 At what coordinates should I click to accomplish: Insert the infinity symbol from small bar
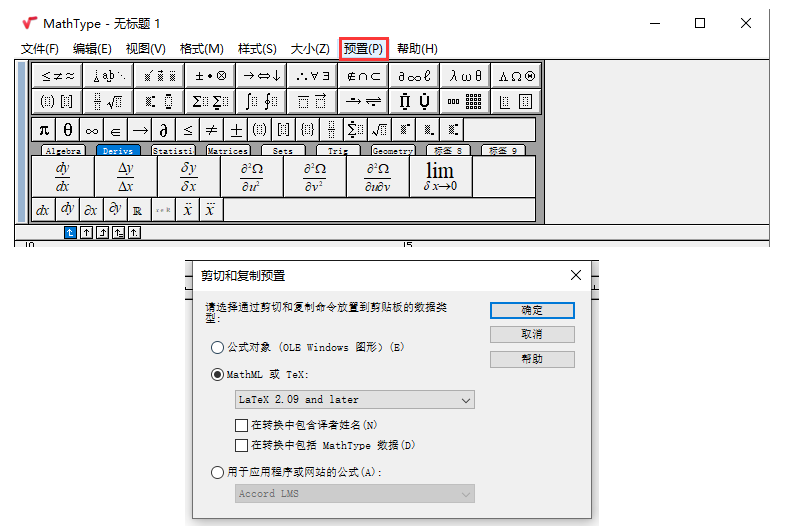[92, 130]
